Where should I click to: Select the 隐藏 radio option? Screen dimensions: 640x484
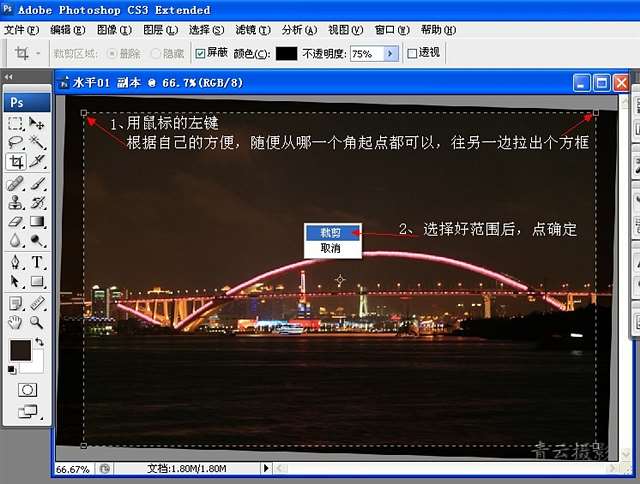pyautogui.click(x=156, y=53)
